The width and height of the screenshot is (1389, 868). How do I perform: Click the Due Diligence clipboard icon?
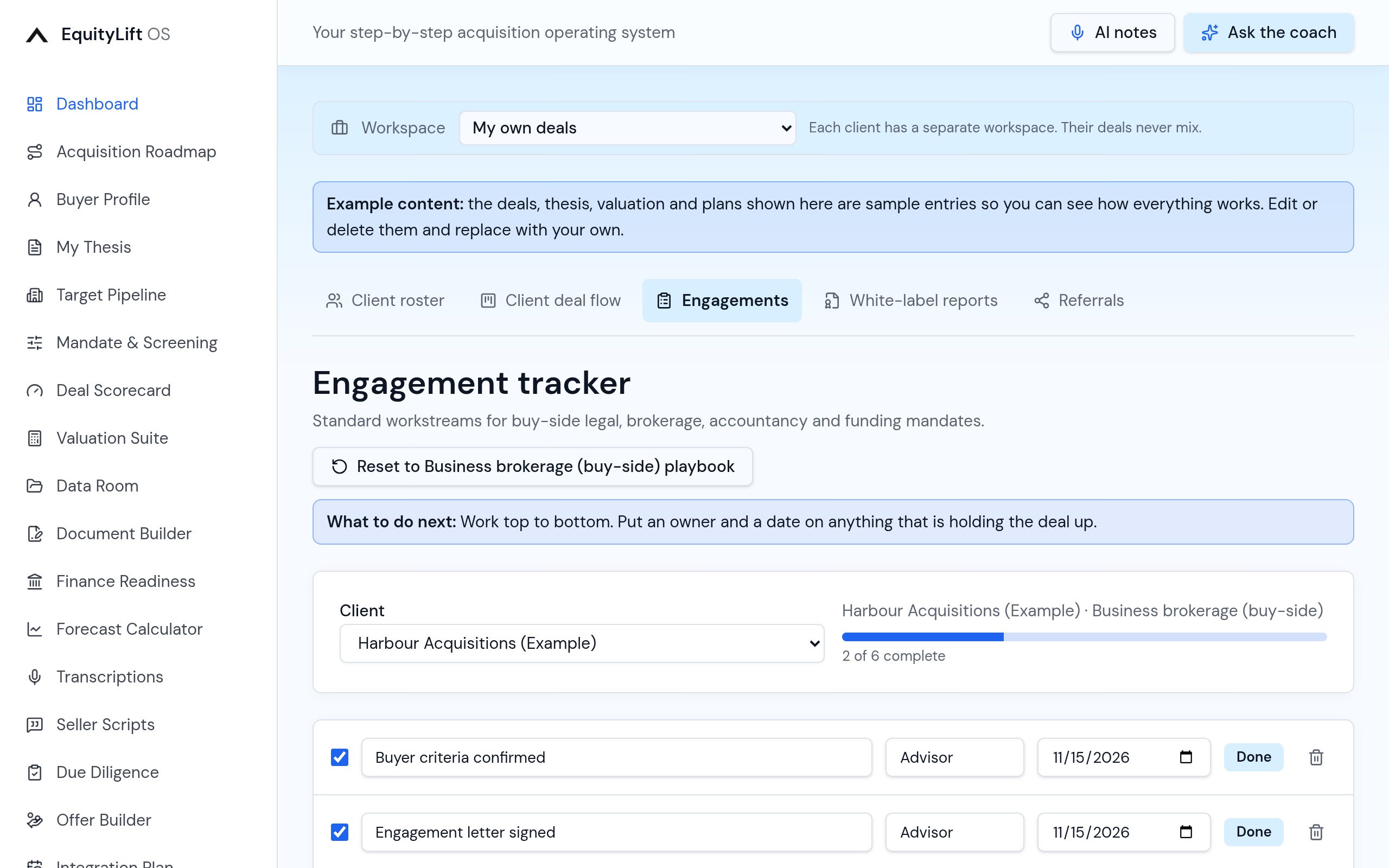coord(35,772)
